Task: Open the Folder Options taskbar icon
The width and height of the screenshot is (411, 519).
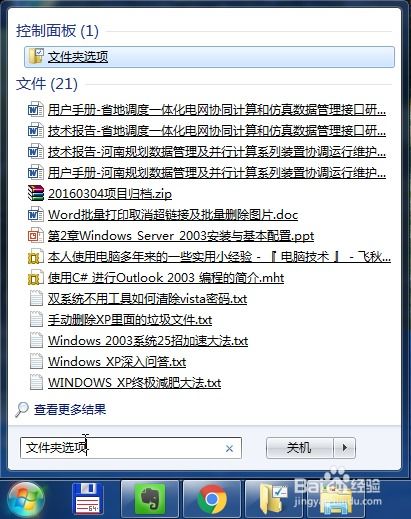Action: pyautogui.click(x=274, y=499)
